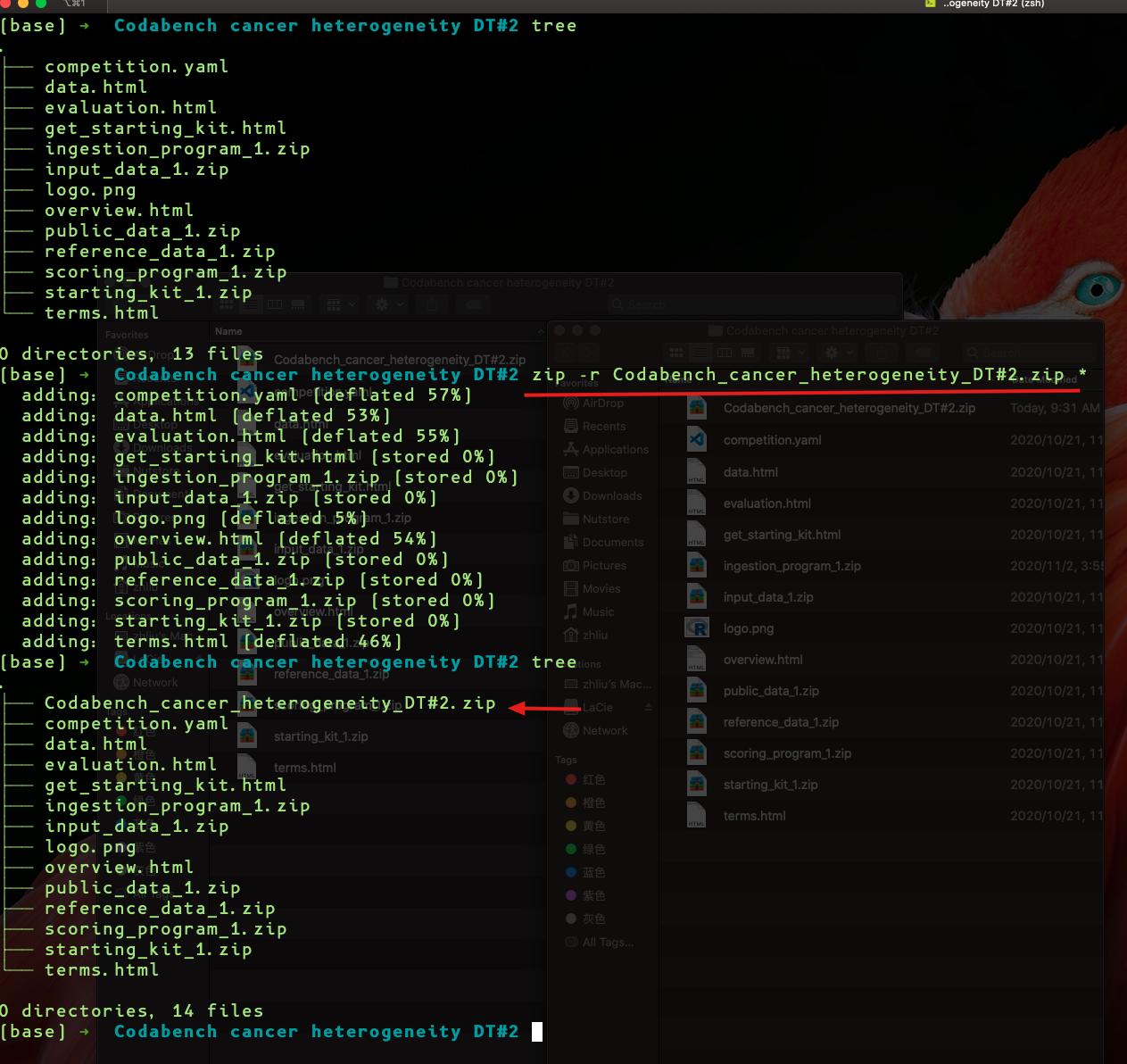This screenshot has width=1127, height=1064.
Task: Open AirDrop in the Finder sidebar
Action: [602, 403]
